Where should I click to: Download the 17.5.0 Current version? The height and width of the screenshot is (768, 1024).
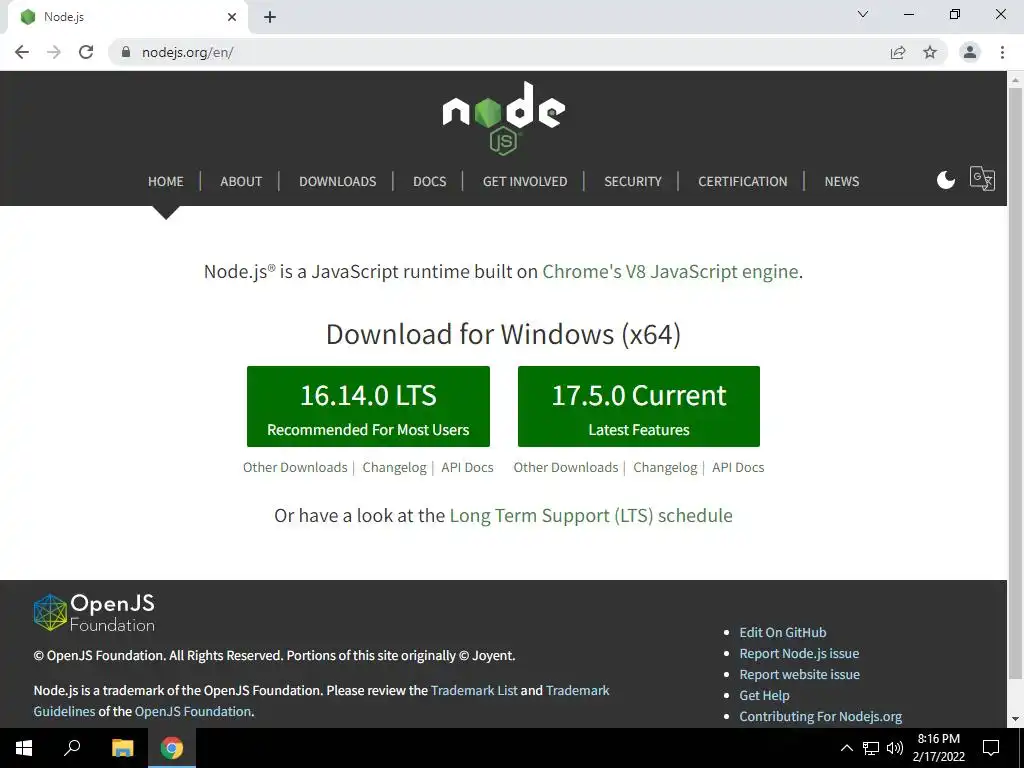[x=639, y=406]
